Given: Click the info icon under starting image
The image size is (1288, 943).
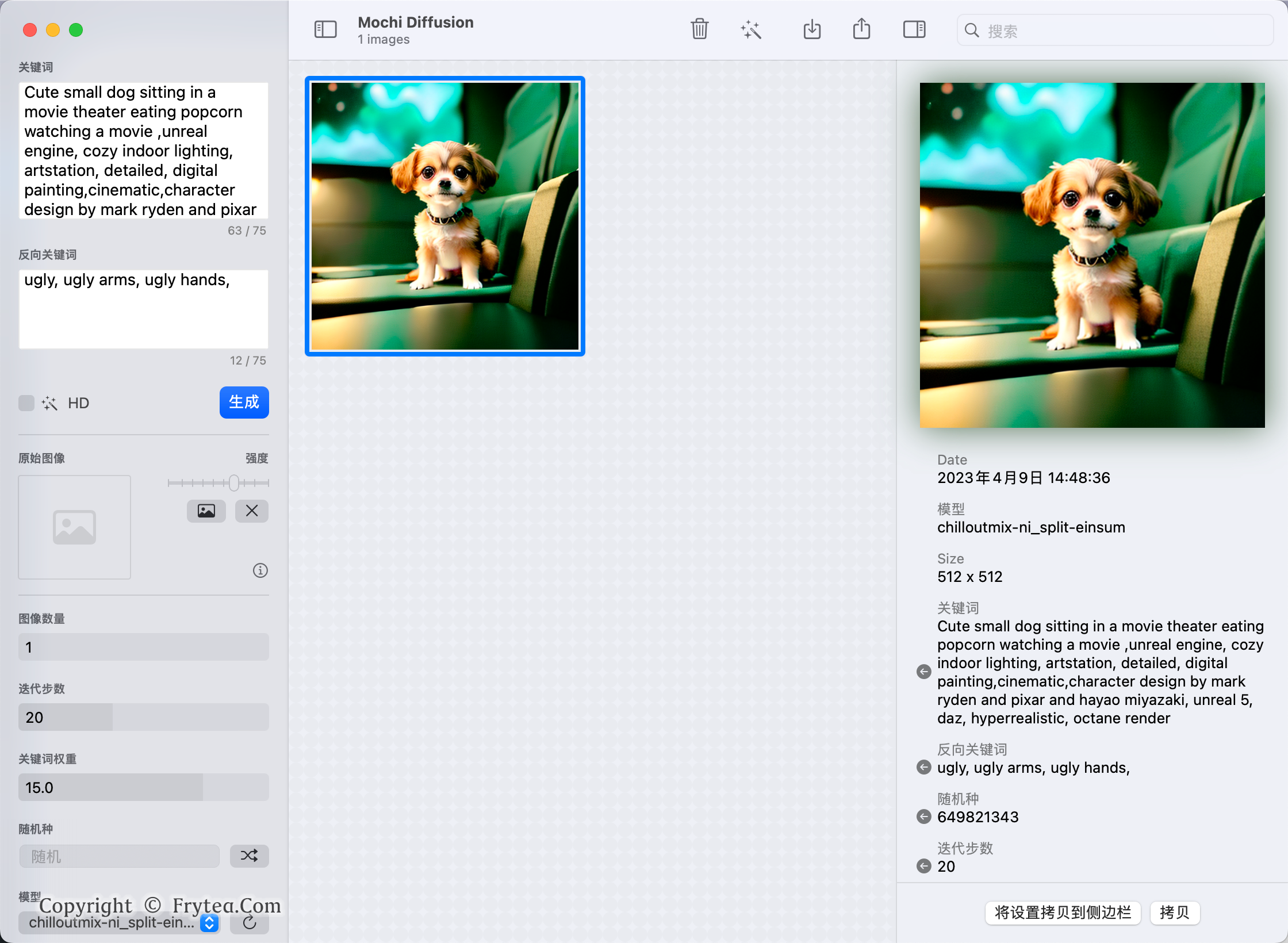Looking at the screenshot, I should 260,570.
